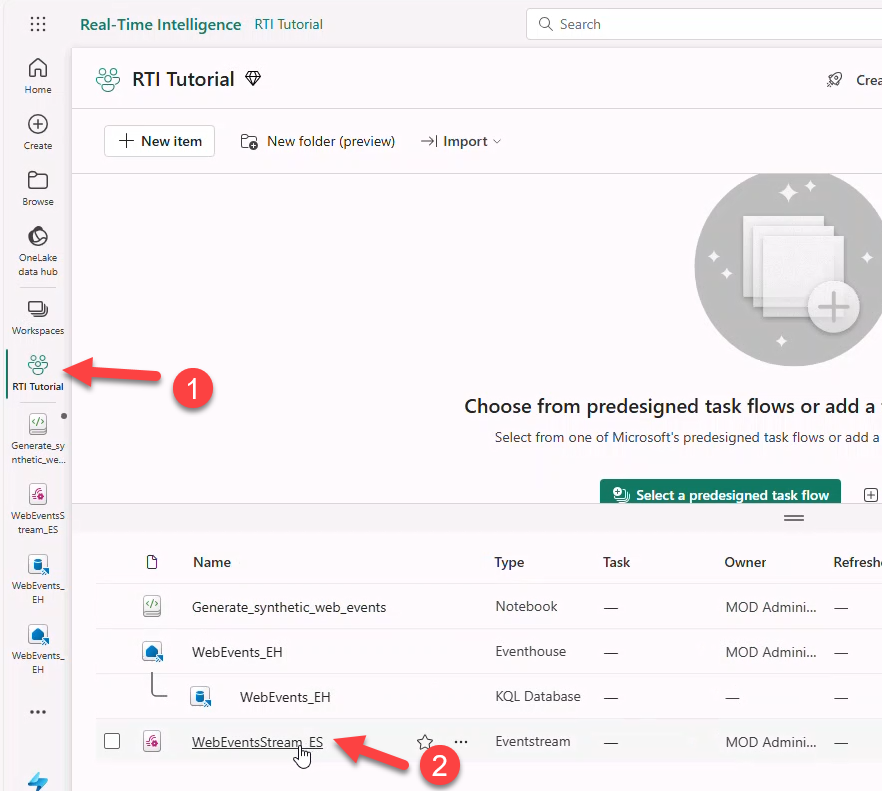The height and width of the screenshot is (791, 882).
Task: Collapse the WebEvents_EH eventhouse tree
Action: [x=152, y=652]
